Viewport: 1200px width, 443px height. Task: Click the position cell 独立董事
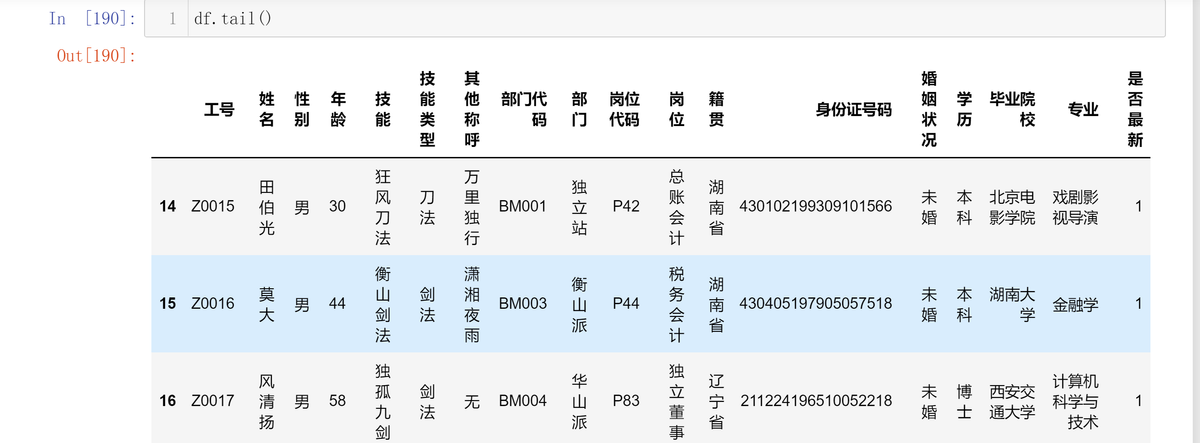coord(677,401)
